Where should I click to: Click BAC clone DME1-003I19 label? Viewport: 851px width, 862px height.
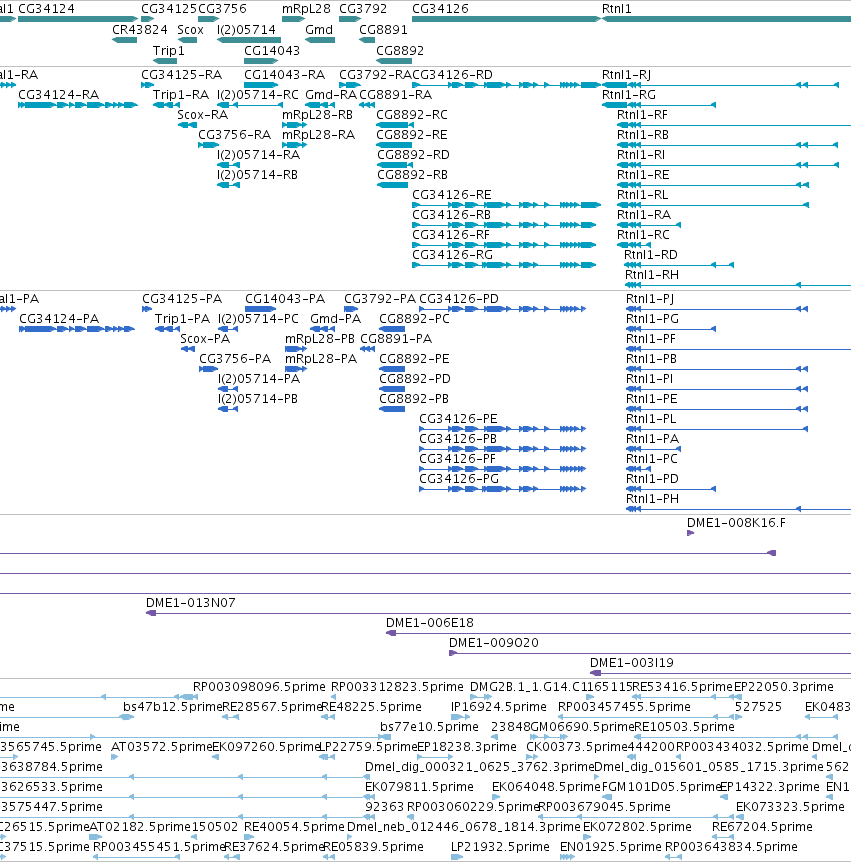(632, 663)
